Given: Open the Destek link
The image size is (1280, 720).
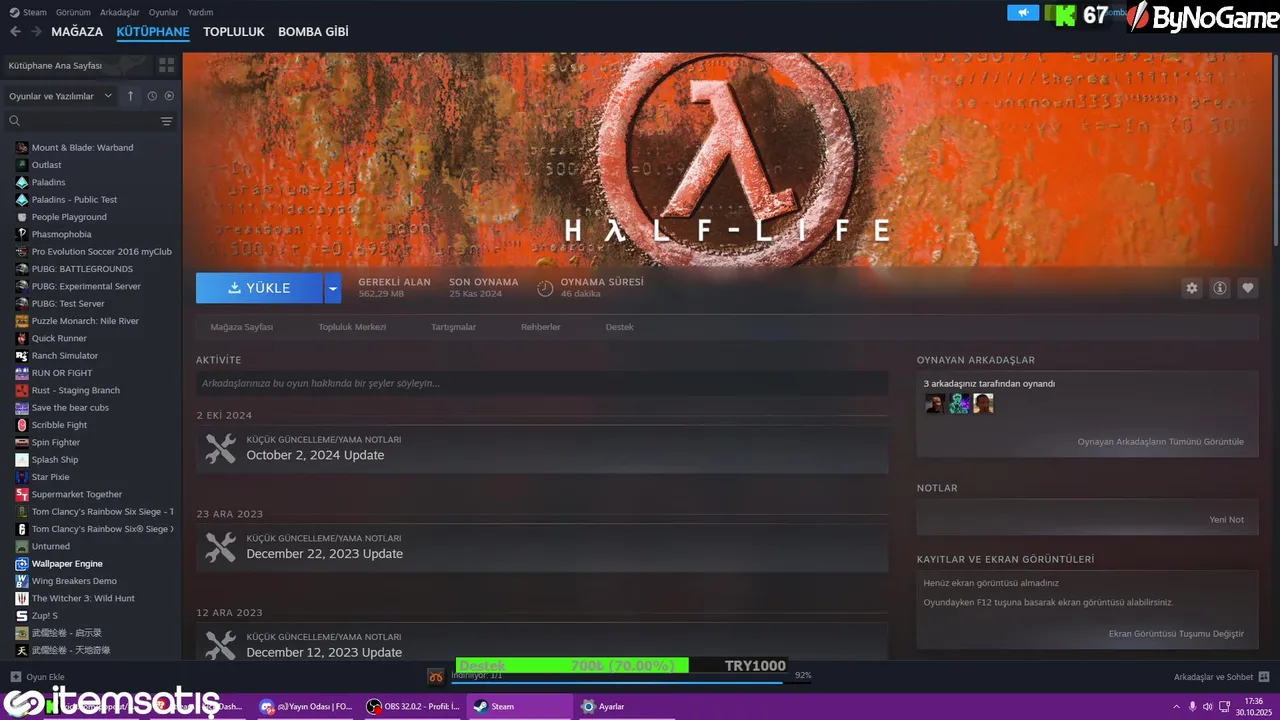Looking at the screenshot, I should tap(619, 327).
